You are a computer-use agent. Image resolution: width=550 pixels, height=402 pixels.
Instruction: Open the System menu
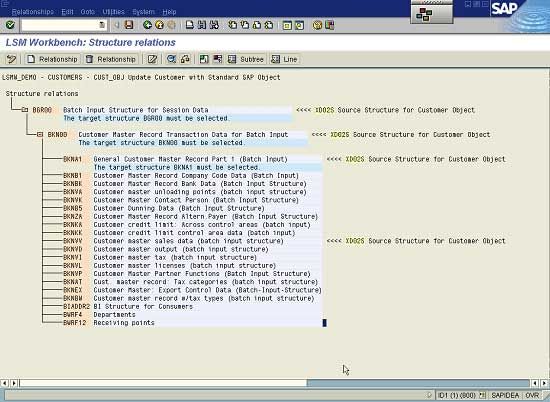(143, 12)
